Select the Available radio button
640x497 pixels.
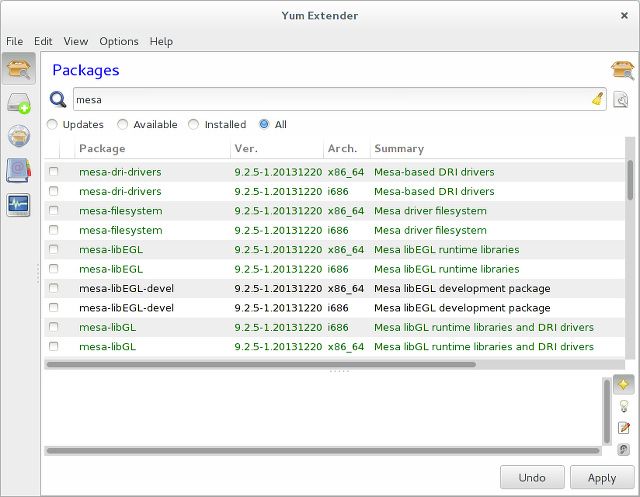123,125
